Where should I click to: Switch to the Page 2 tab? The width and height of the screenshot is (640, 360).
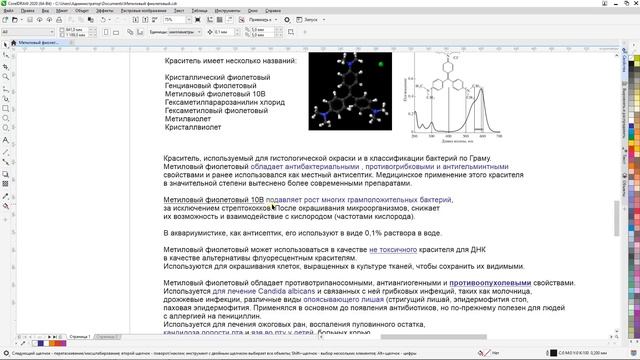point(107,337)
